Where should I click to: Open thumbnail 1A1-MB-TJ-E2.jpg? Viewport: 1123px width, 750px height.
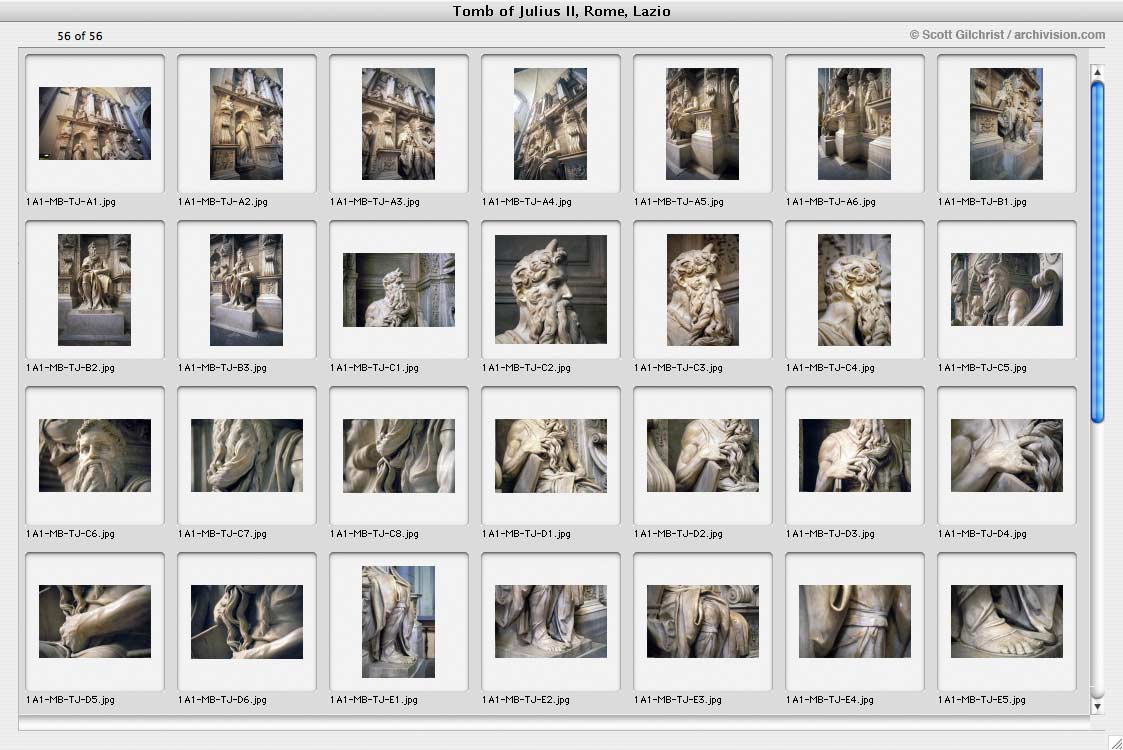[550, 622]
